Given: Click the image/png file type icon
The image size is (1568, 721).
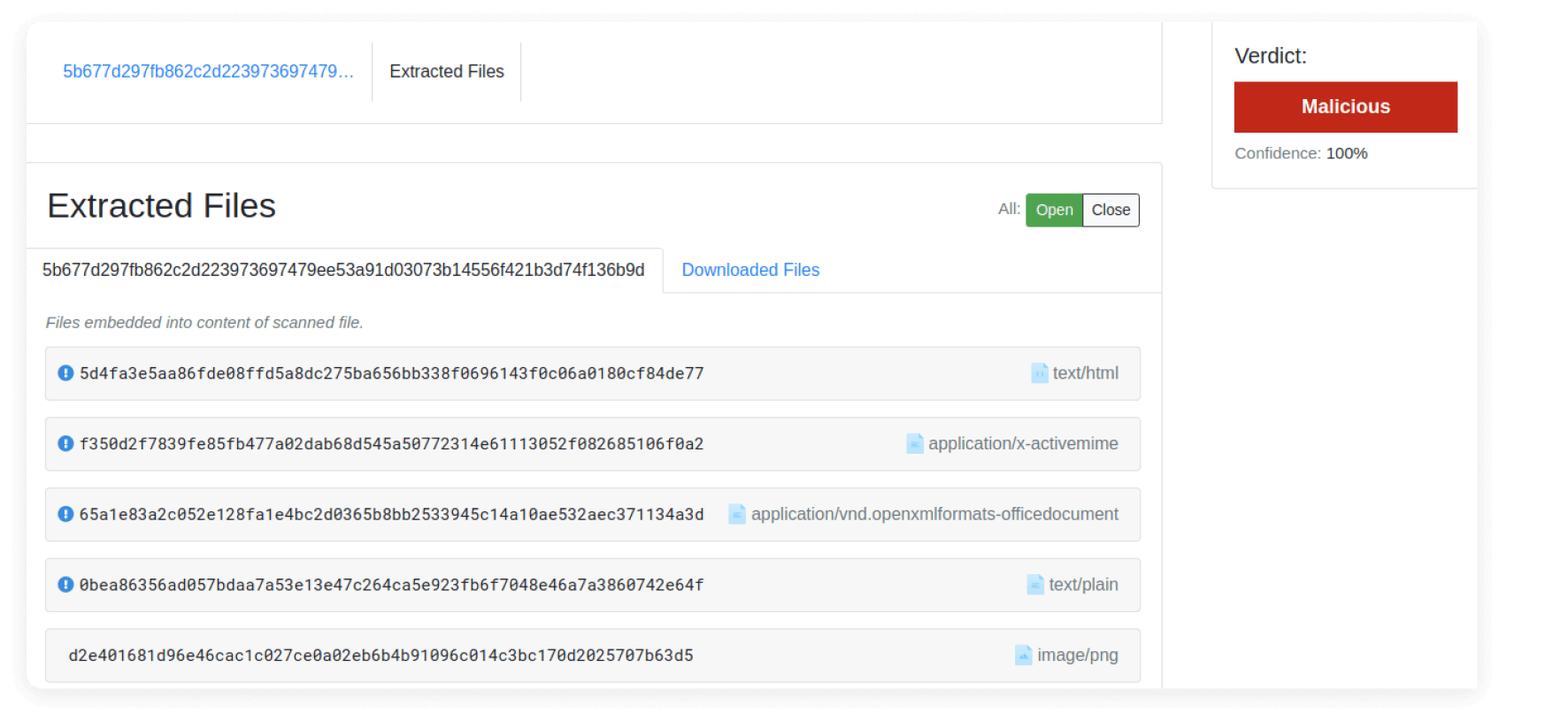Looking at the screenshot, I should click(1024, 656).
